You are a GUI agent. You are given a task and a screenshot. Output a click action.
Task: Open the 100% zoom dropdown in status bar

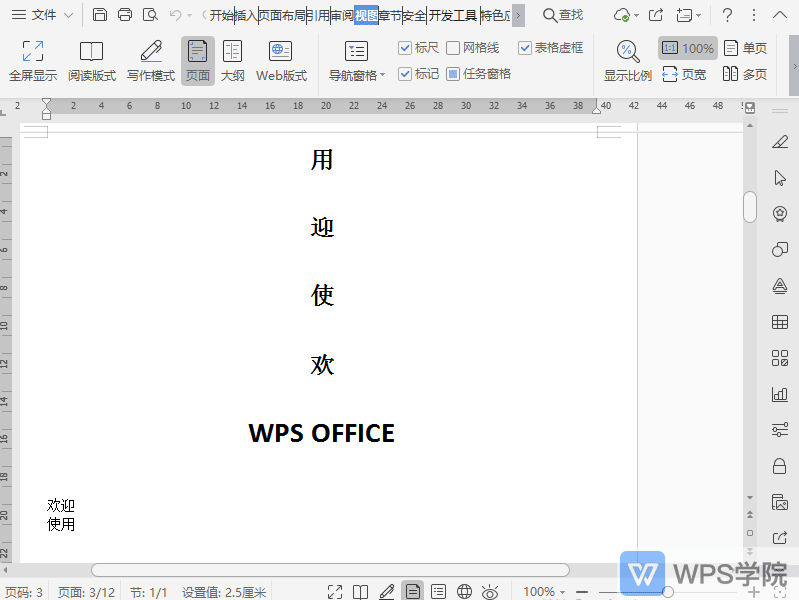point(544,592)
